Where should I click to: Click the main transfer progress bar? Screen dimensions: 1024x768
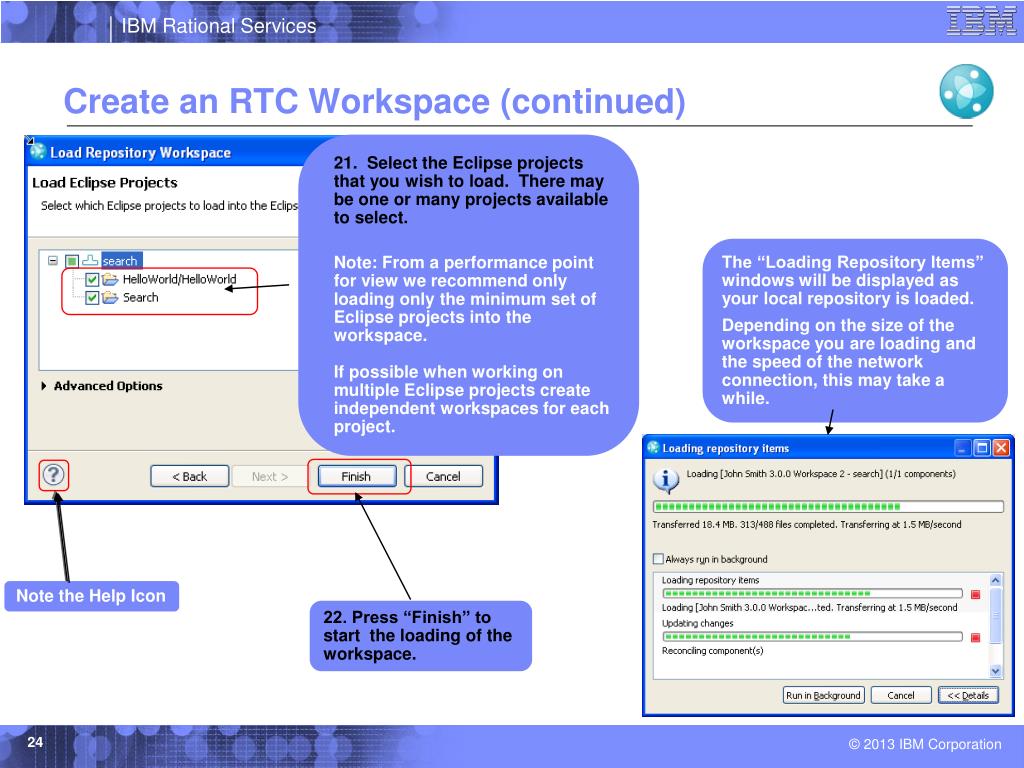coord(827,507)
